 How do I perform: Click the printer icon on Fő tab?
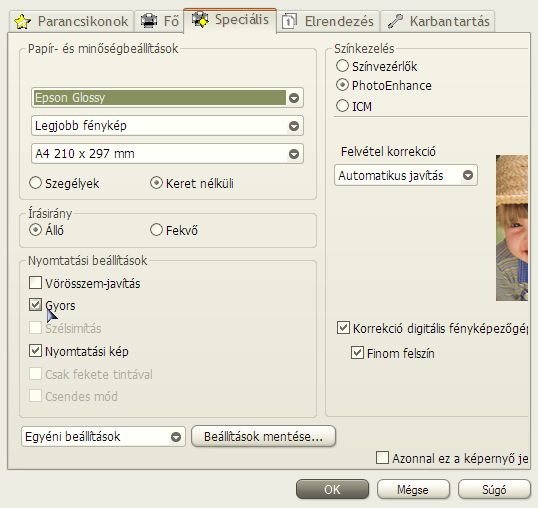149,21
